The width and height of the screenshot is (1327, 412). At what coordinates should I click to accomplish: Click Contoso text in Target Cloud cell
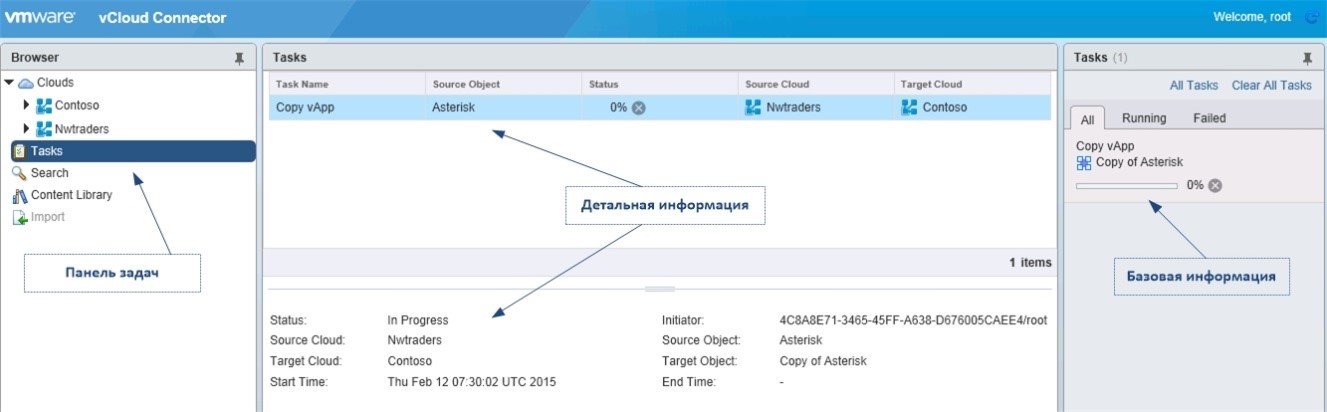pyautogui.click(x=945, y=107)
